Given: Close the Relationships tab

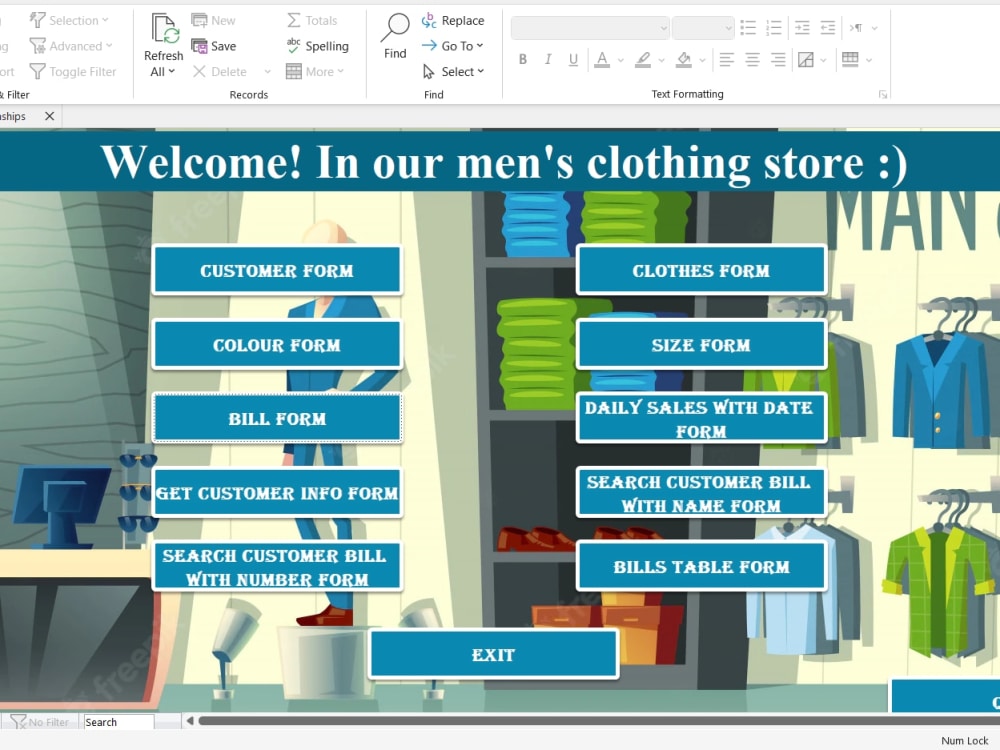Looking at the screenshot, I should click(49, 116).
